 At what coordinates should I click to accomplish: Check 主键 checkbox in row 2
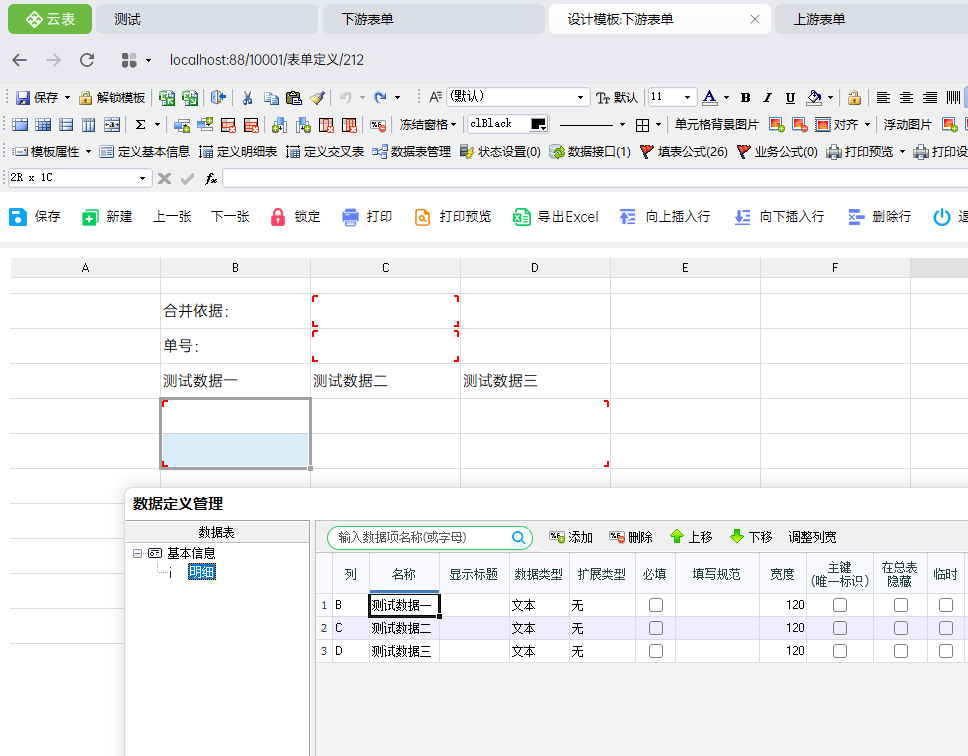point(840,628)
